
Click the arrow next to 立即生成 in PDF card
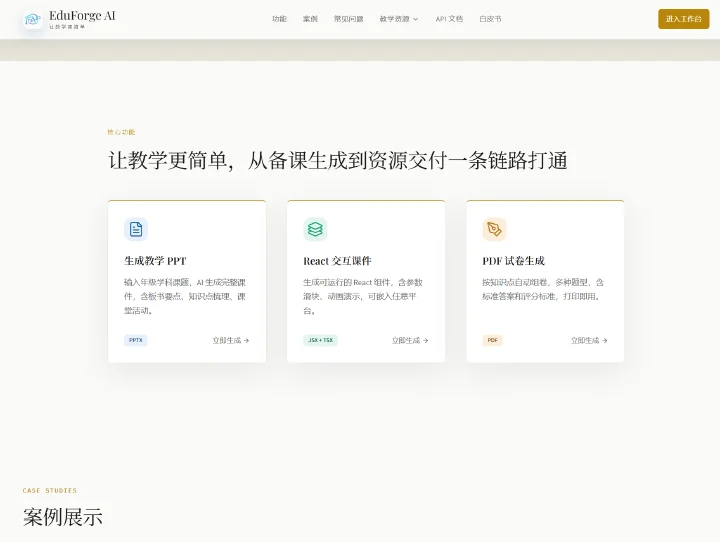(x=605, y=340)
